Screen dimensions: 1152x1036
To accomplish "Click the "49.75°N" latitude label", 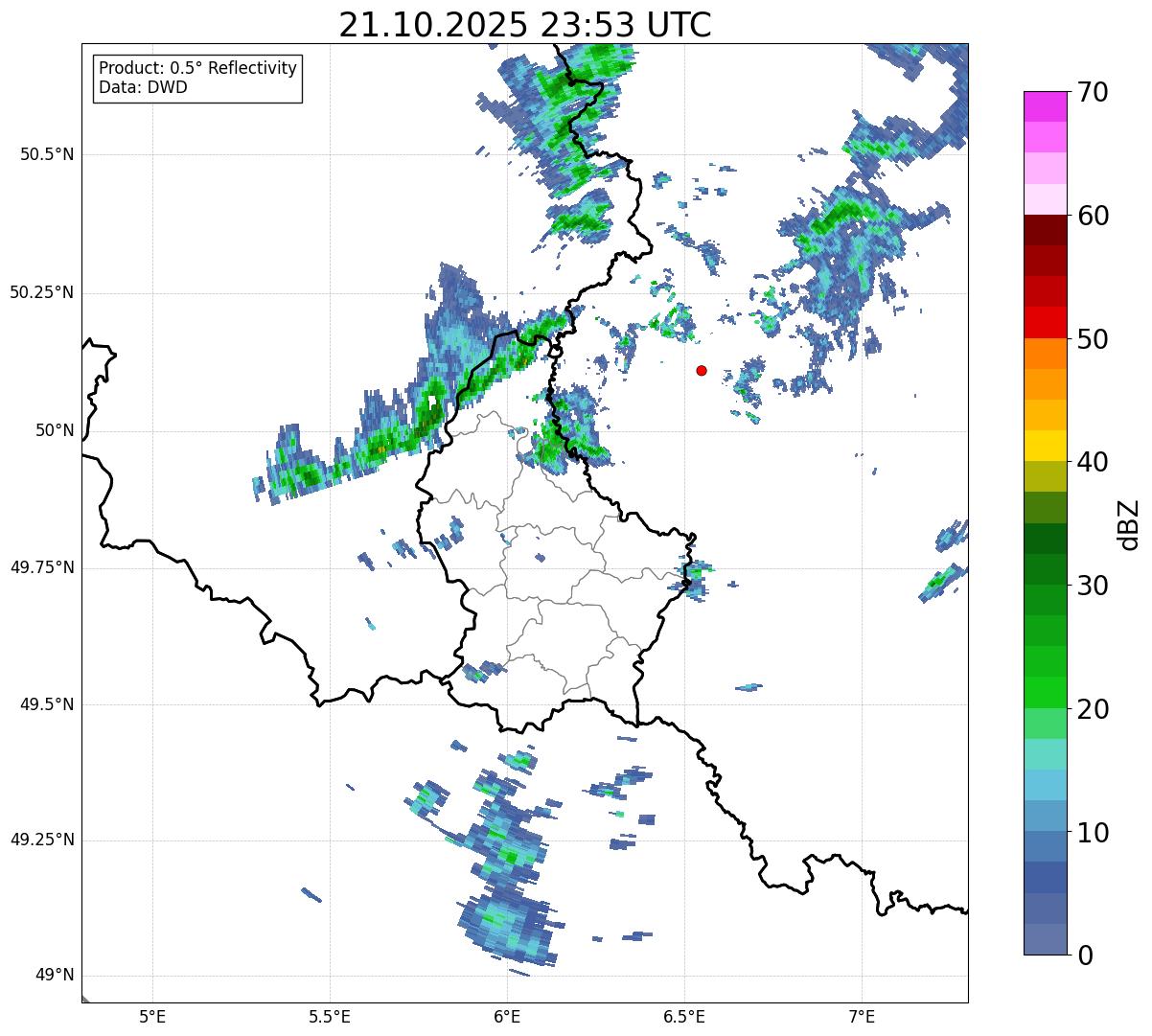I will [42, 567].
